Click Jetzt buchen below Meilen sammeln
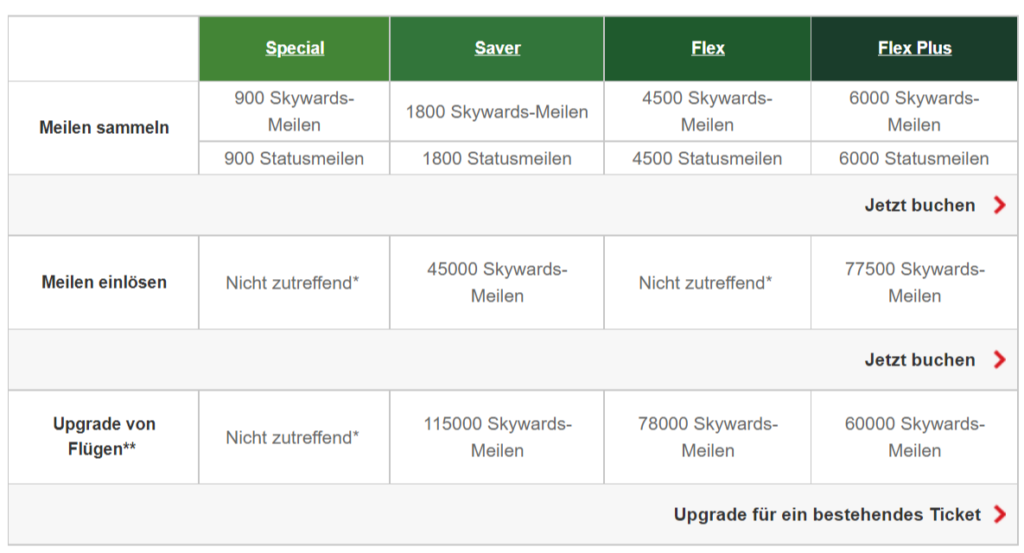The width and height of the screenshot is (1024, 553). (919, 205)
